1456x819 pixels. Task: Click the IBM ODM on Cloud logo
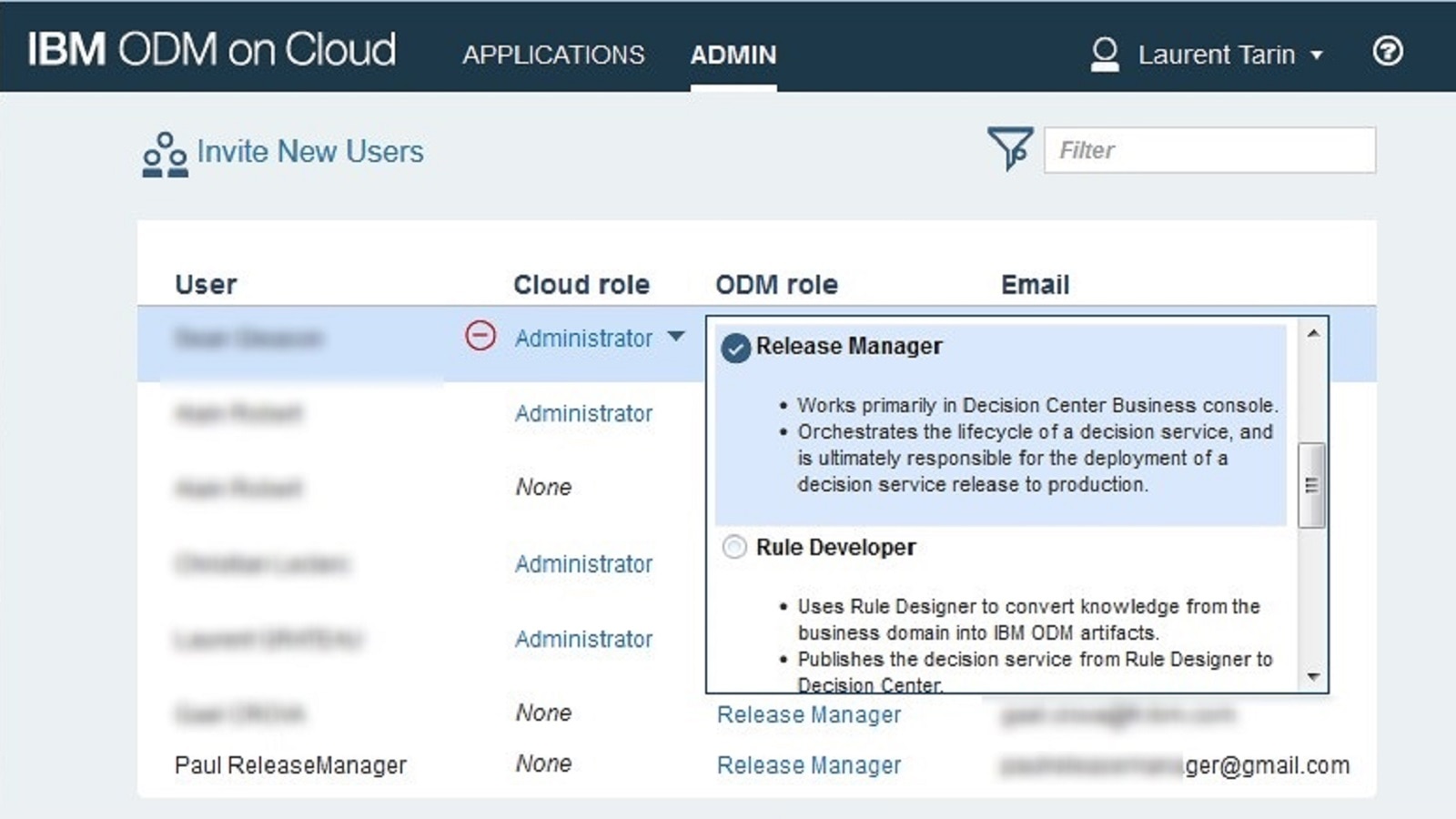(x=211, y=50)
